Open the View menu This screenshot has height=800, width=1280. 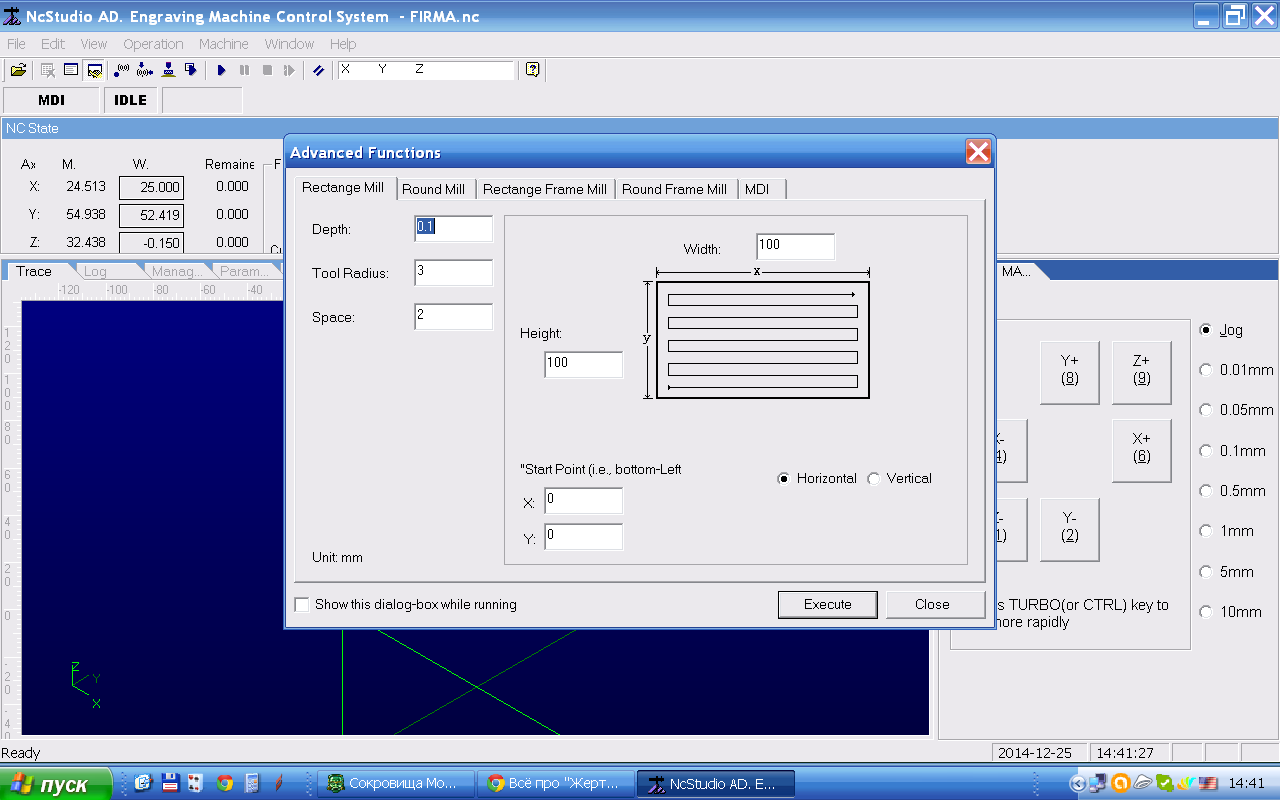point(94,44)
